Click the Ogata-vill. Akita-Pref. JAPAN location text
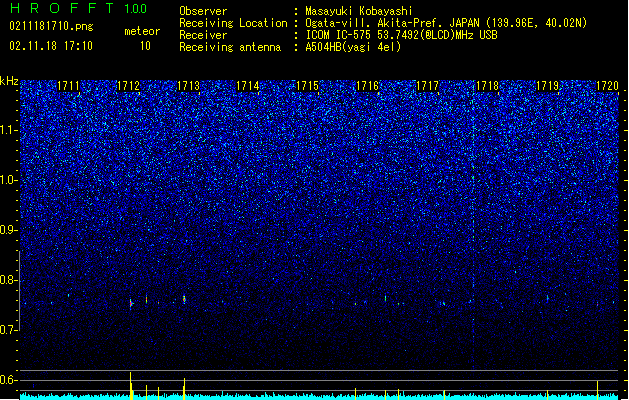This screenshot has height=400, width=629. [x=446, y=23]
